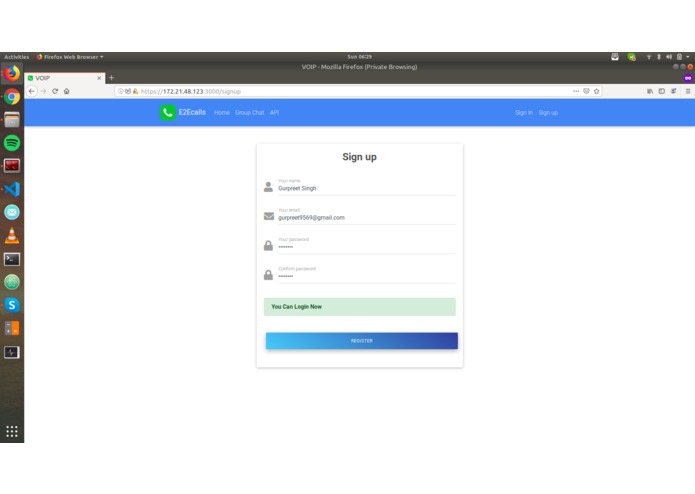Go to the Firefox home page
The width and height of the screenshot is (695, 494).
click(66, 91)
